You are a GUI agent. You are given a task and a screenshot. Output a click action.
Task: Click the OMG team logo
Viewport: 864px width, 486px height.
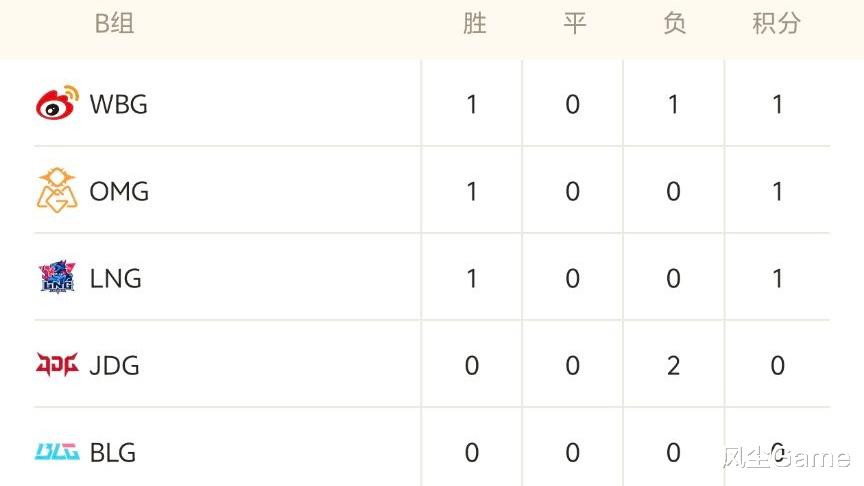tap(57, 190)
